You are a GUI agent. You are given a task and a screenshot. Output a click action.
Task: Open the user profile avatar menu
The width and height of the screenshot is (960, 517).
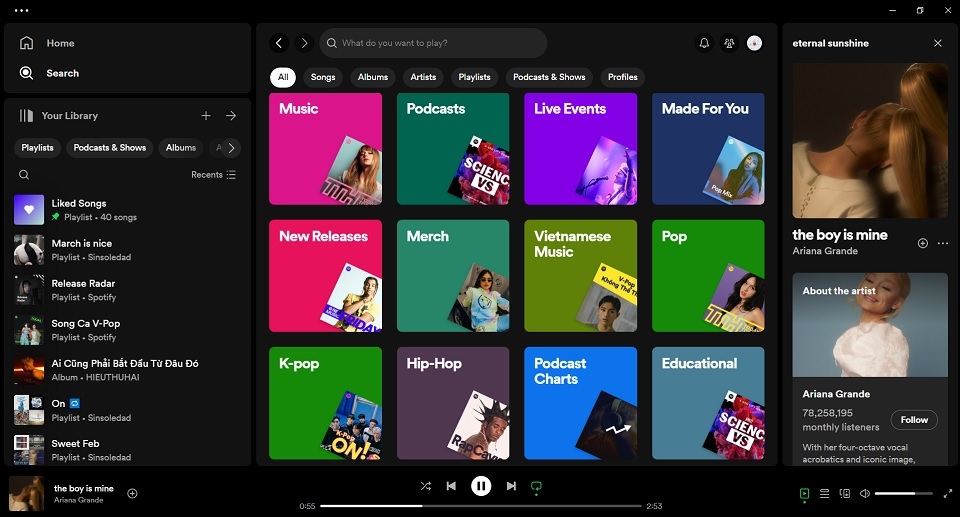point(754,43)
